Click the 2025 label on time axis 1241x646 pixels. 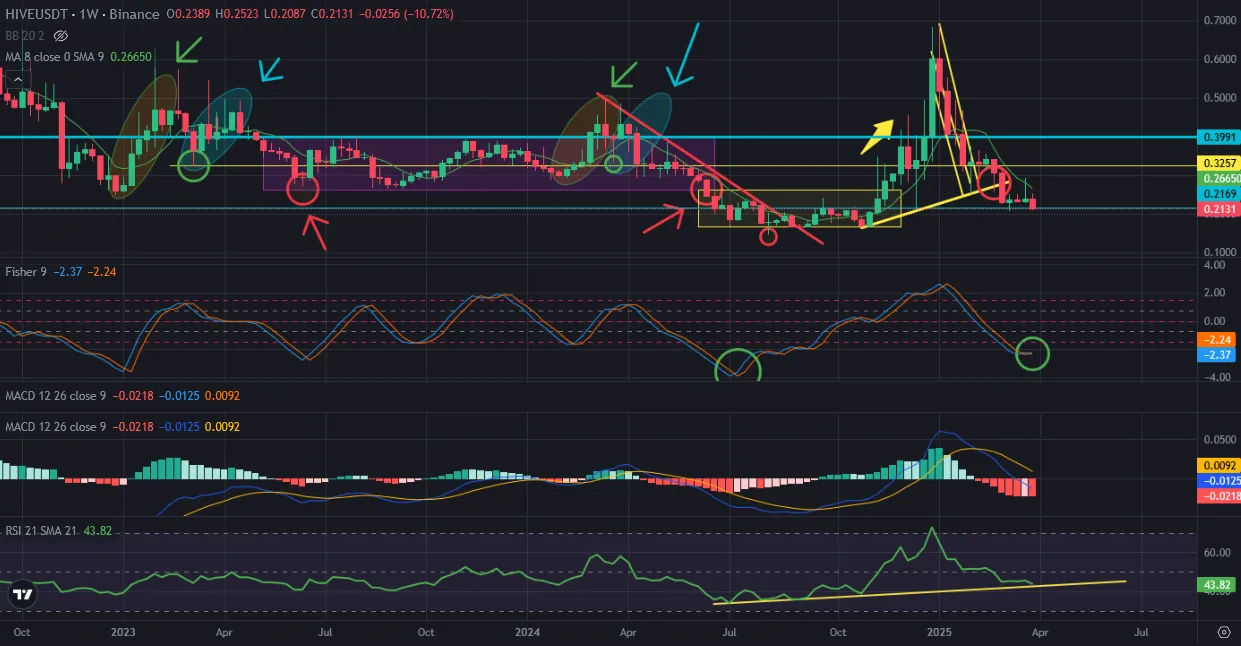[x=939, y=632]
